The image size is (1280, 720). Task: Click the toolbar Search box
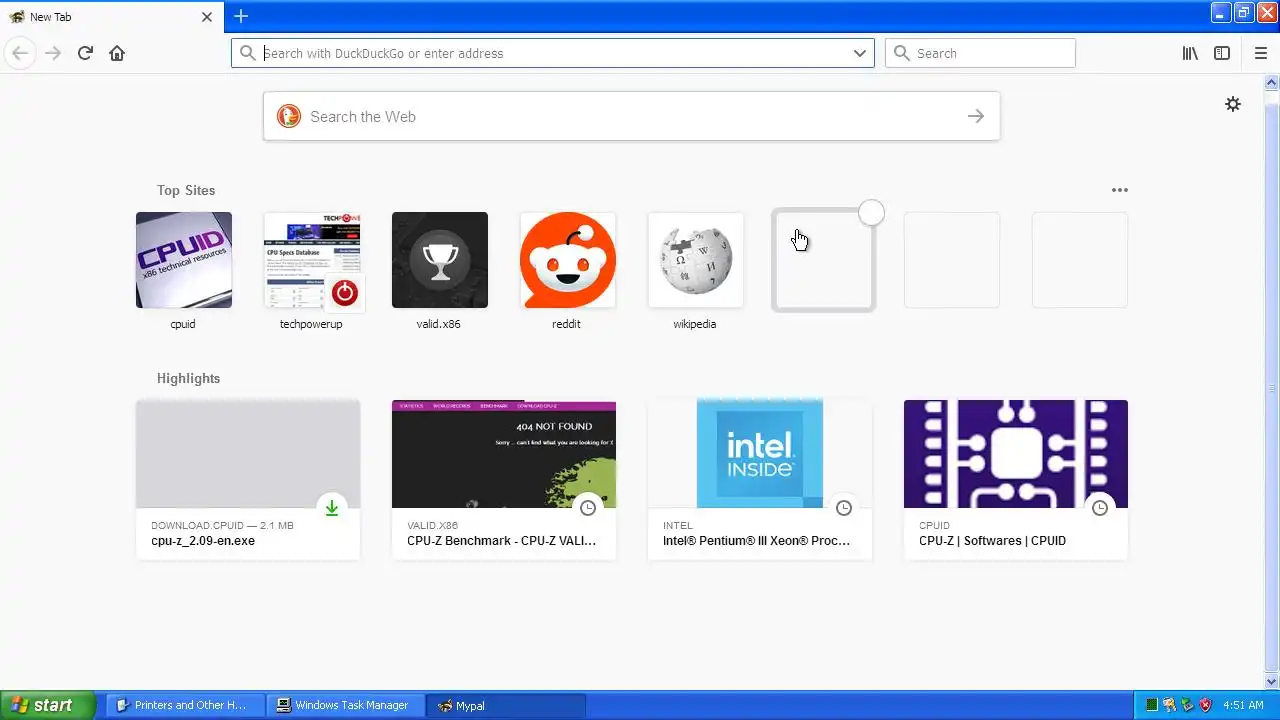pos(980,53)
